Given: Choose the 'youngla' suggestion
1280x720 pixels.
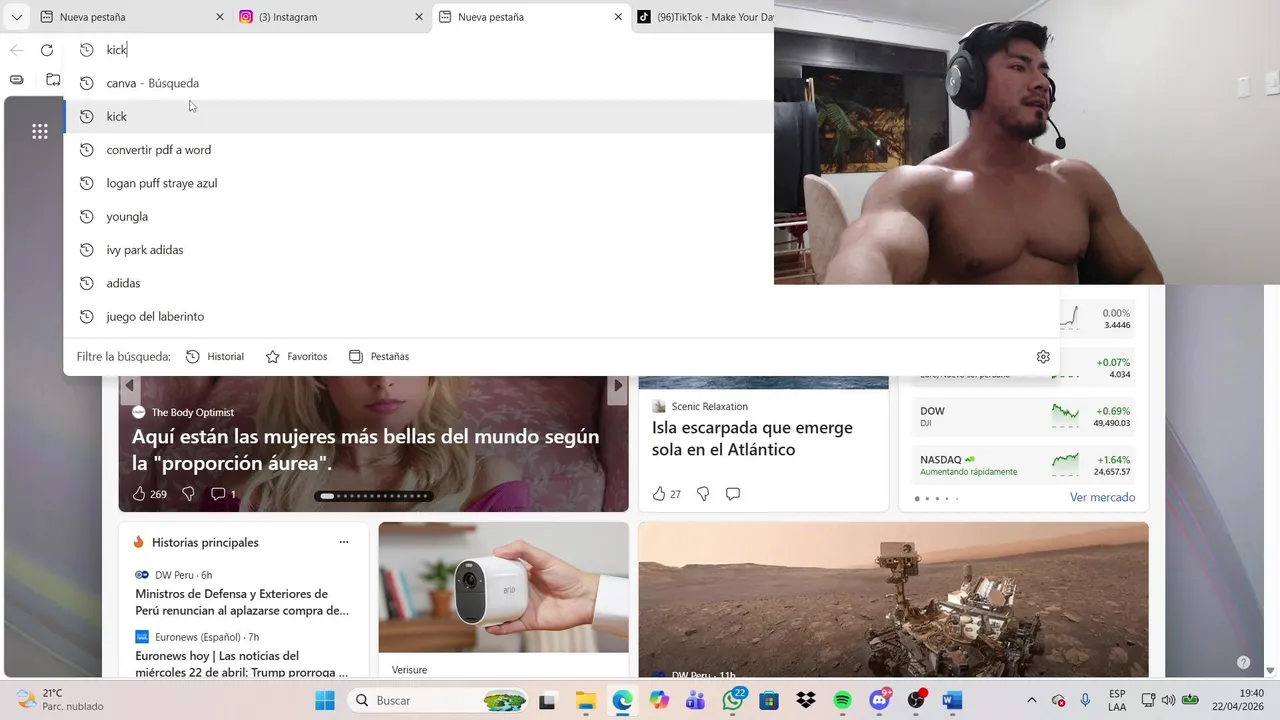Looking at the screenshot, I should (x=420, y=216).
